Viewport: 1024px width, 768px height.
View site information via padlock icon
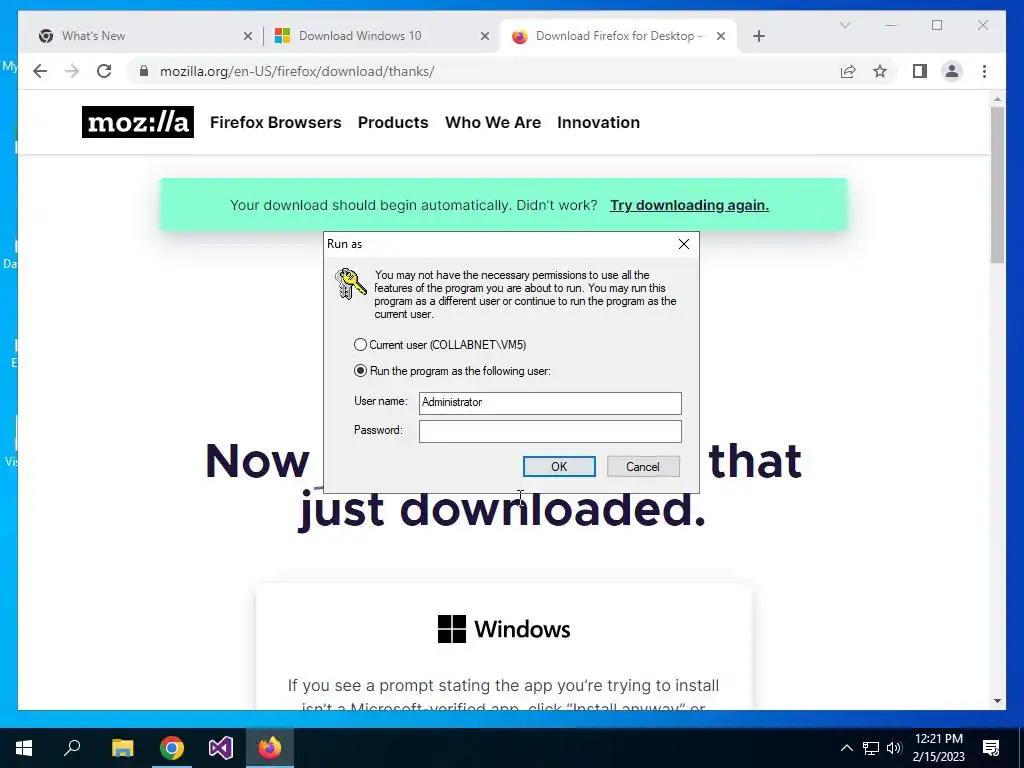[x=144, y=71]
